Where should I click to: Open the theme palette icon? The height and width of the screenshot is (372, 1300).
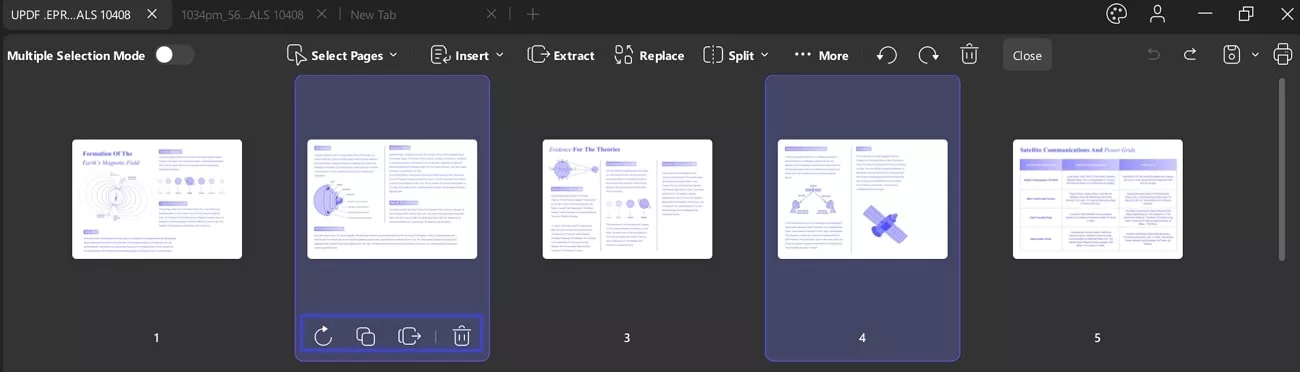(x=1116, y=14)
